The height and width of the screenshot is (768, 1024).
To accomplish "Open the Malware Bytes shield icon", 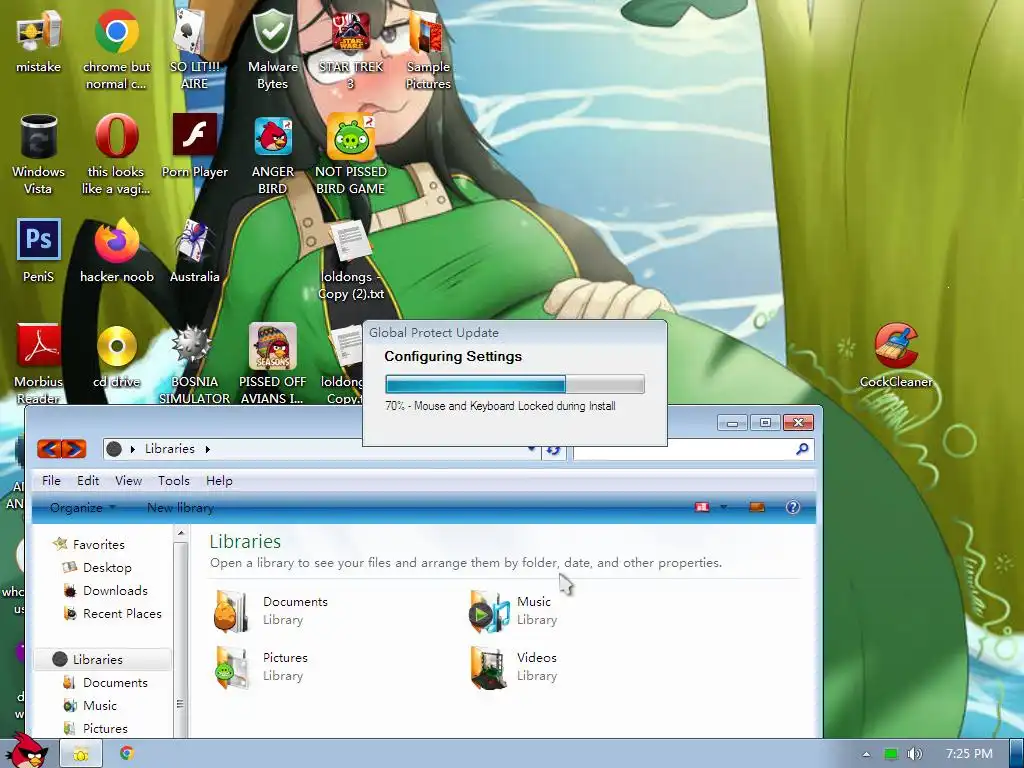I will (272, 49).
